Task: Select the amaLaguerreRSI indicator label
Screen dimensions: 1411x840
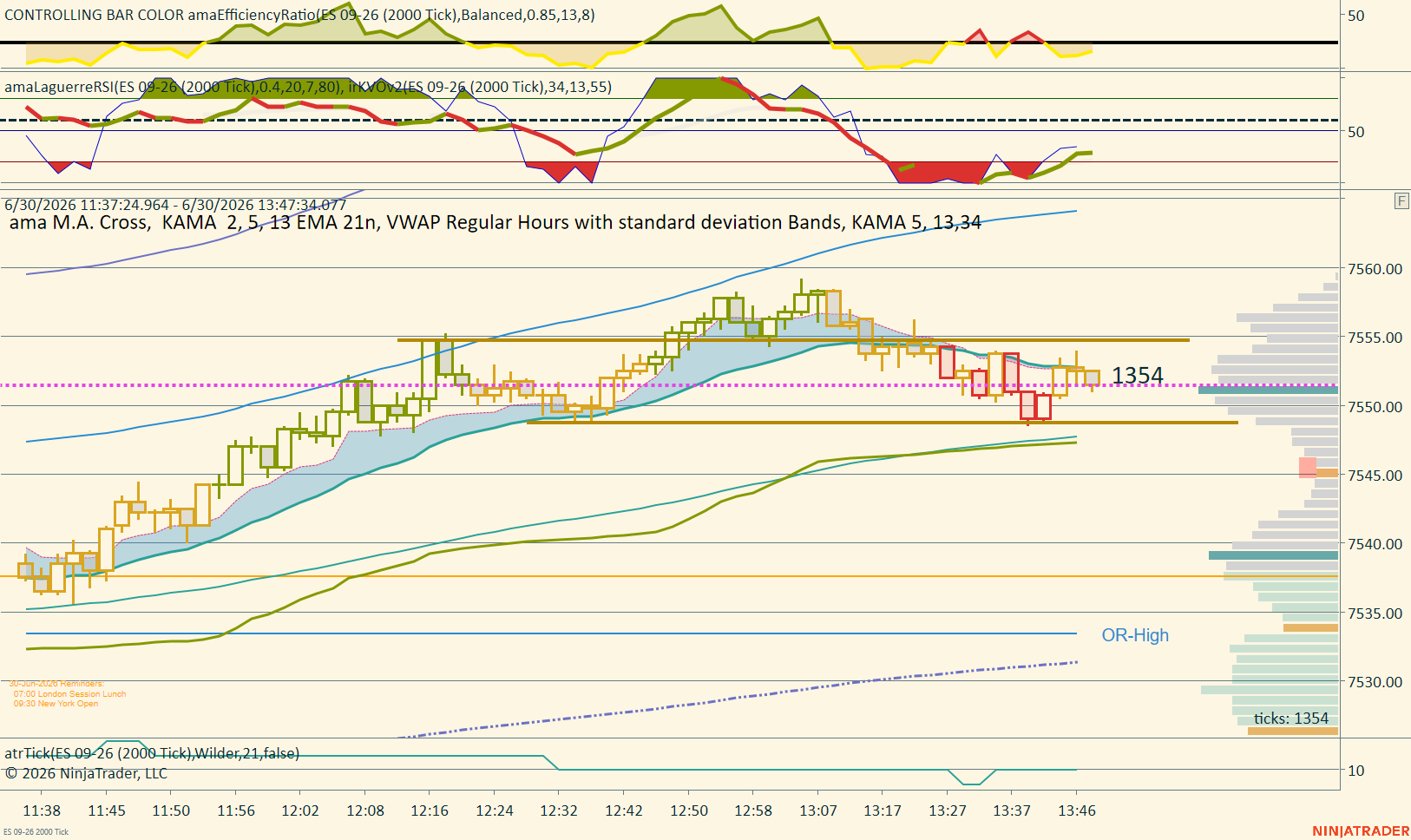Action: [x=308, y=87]
